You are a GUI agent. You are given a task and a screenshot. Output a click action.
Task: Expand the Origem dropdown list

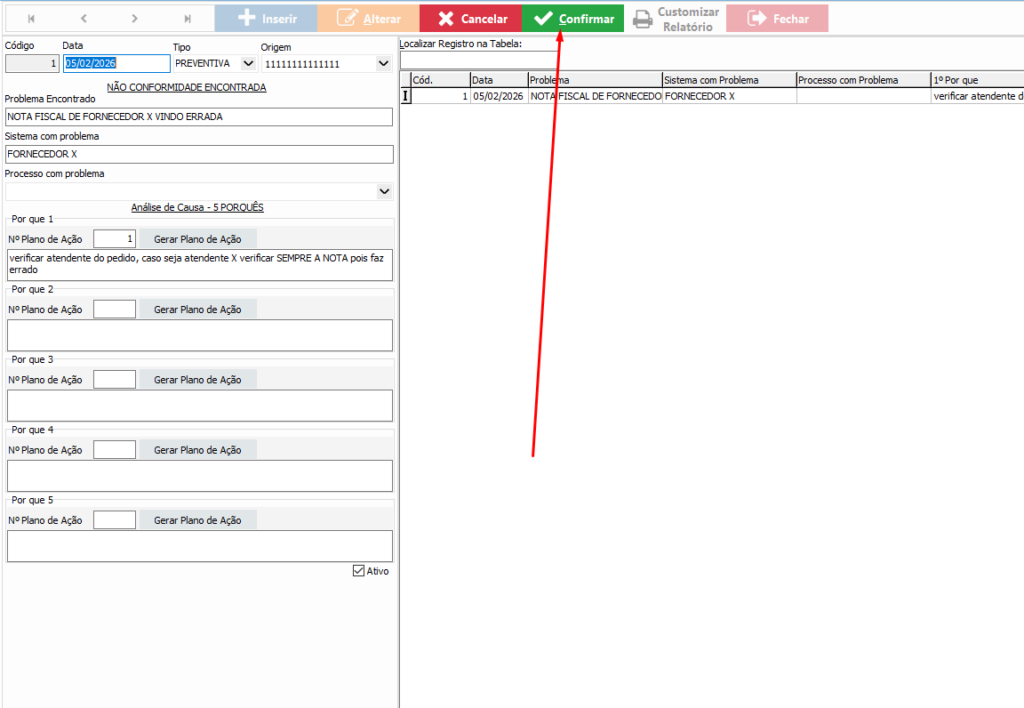click(x=382, y=63)
